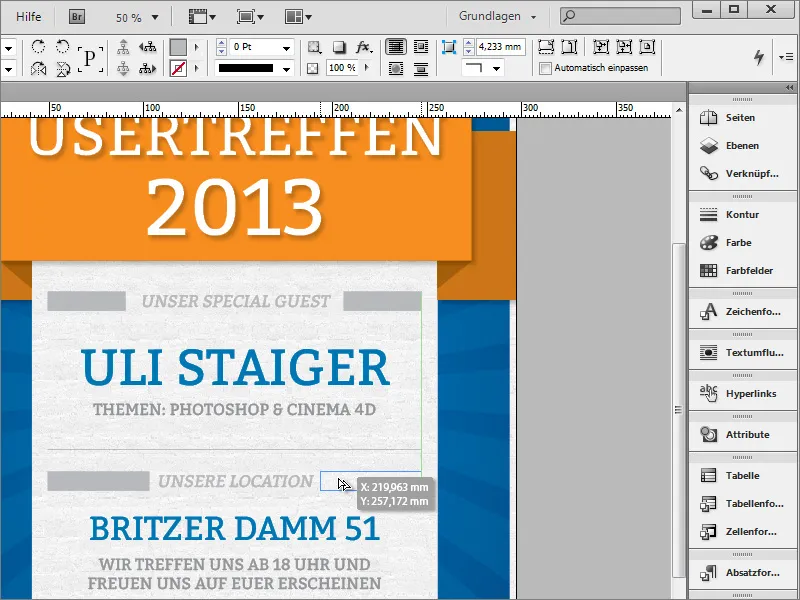This screenshot has height=600, width=800.
Task: Open the Hilfe menu
Action: coord(29,17)
